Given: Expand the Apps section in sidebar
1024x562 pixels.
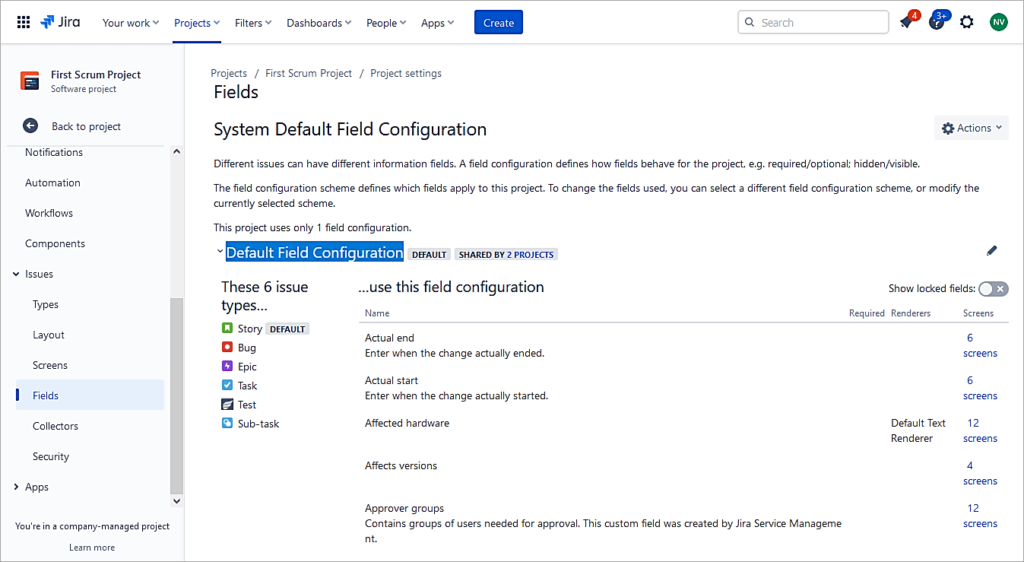Looking at the screenshot, I should [x=16, y=487].
